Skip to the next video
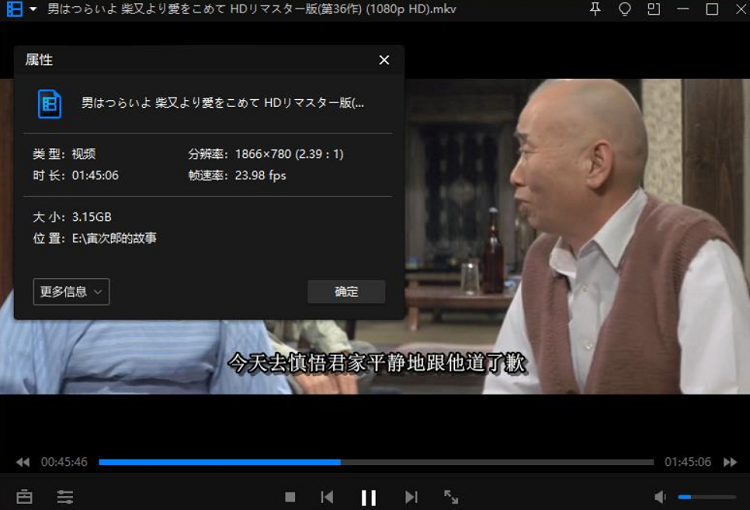750x510 pixels. pos(411,497)
